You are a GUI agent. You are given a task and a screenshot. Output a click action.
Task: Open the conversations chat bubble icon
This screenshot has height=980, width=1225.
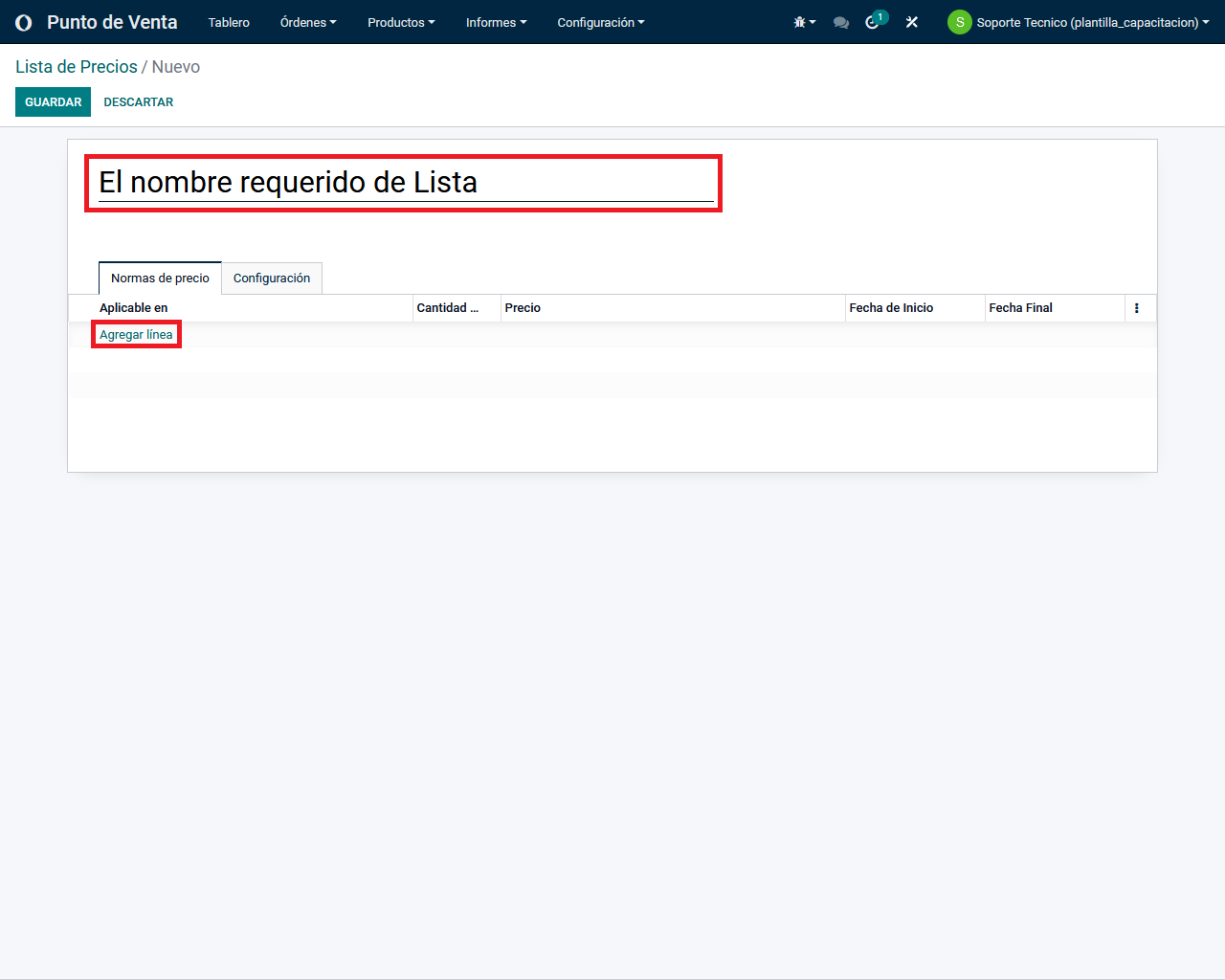(841, 22)
